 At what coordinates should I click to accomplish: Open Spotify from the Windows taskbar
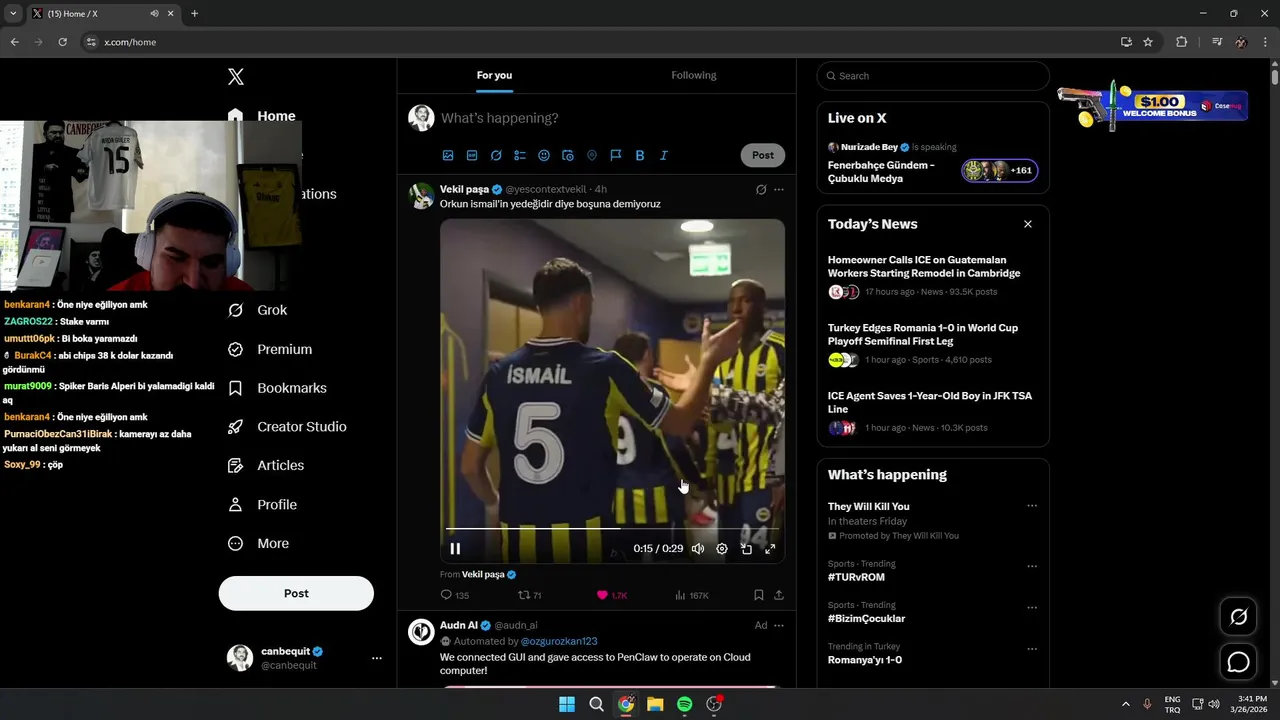[684, 704]
